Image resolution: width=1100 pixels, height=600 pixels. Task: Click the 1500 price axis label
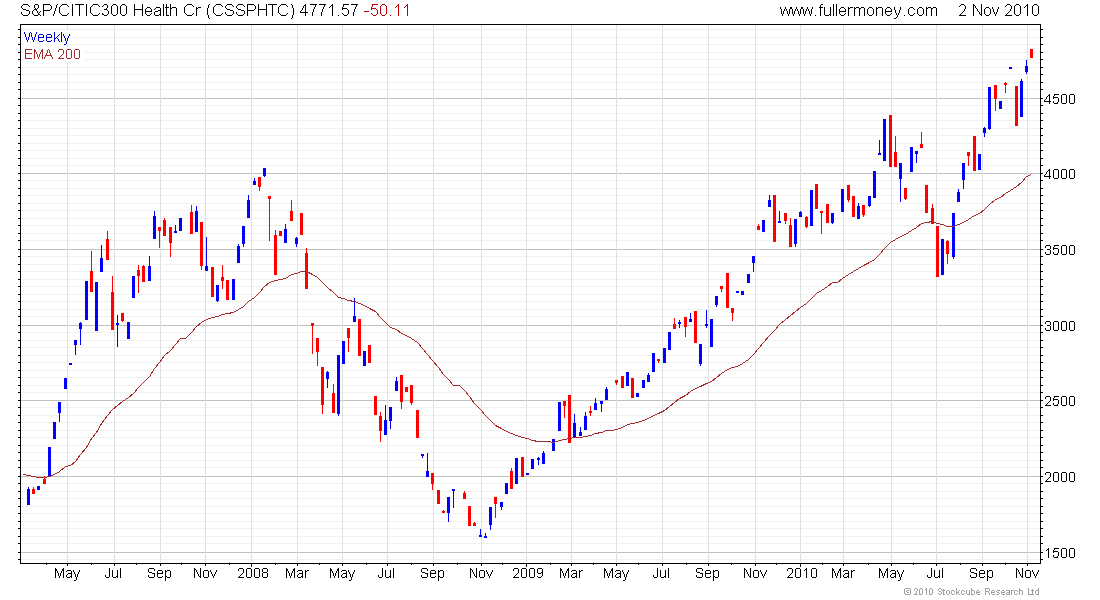pyautogui.click(x=1059, y=553)
